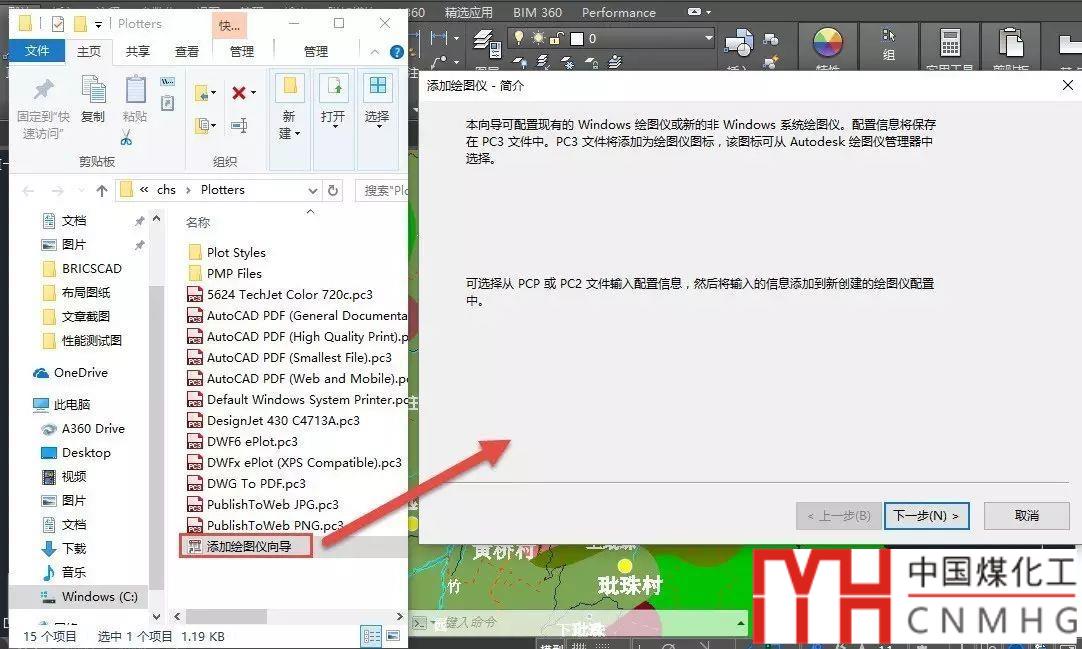Toggle the layer freeze sun icon

coord(538,39)
